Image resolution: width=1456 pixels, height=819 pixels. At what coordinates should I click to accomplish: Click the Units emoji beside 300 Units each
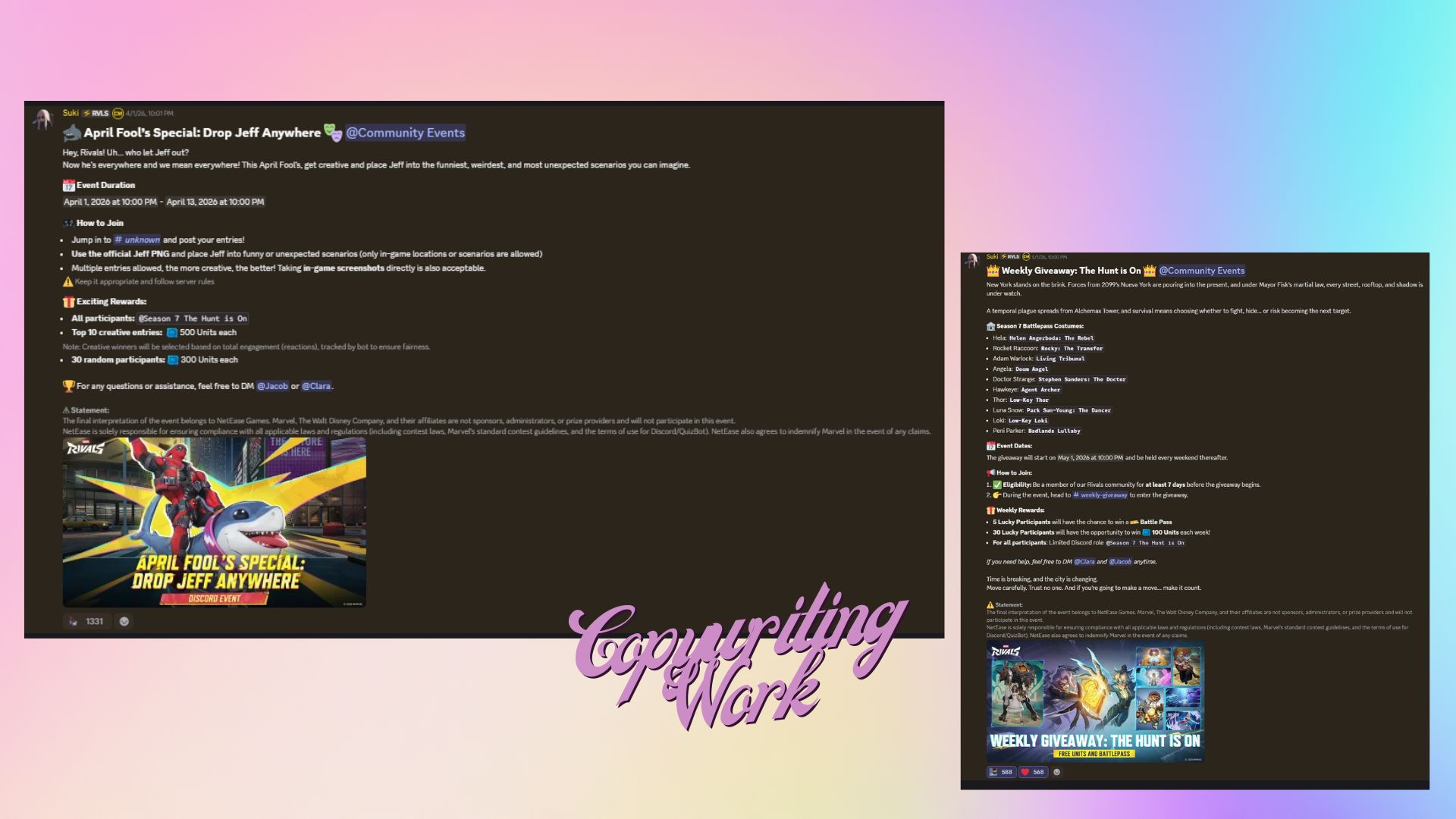[x=173, y=360]
